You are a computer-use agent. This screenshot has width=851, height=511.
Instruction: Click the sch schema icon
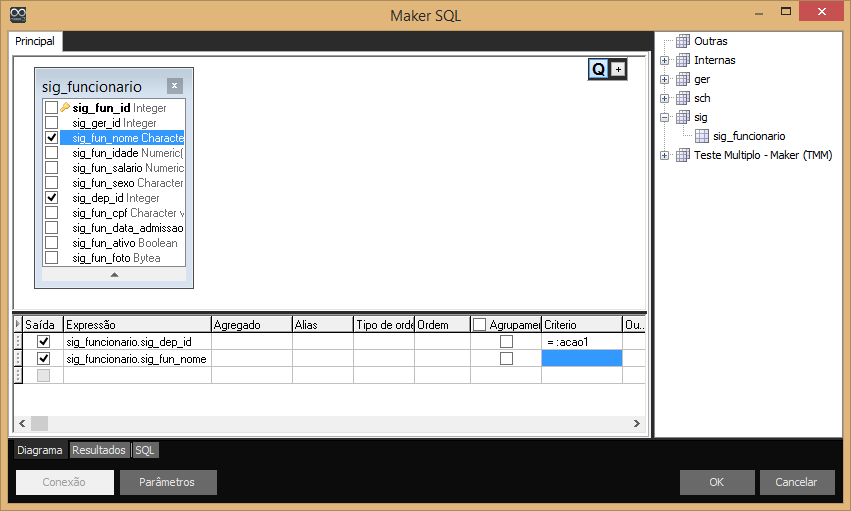click(683, 98)
